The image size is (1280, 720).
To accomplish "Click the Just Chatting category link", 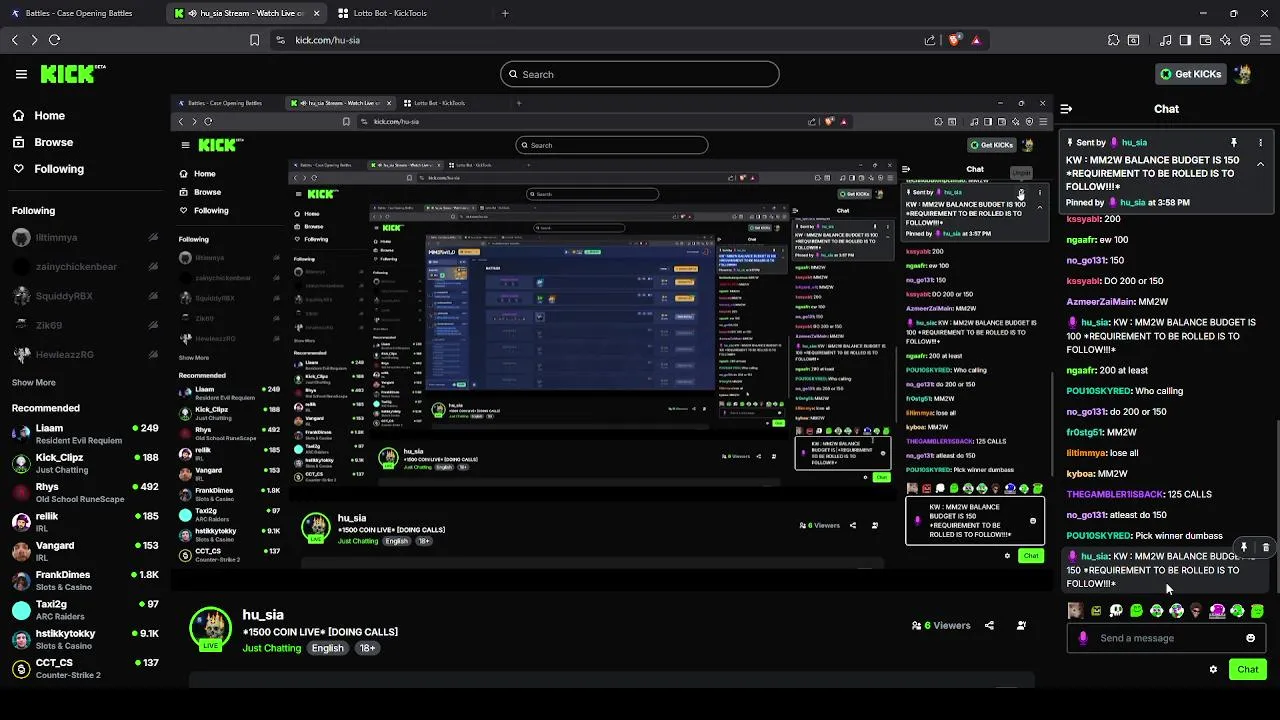I will pyautogui.click(x=271, y=648).
